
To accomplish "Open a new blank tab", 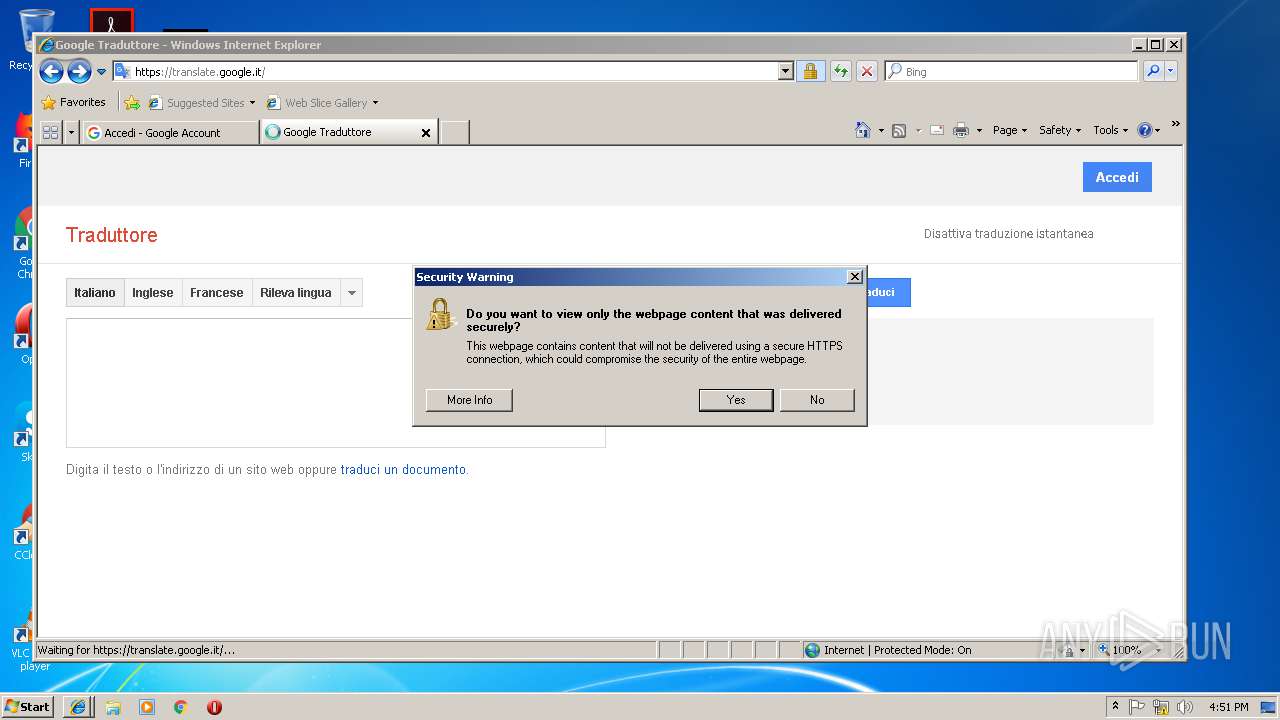I will click(x=455, y=132).
